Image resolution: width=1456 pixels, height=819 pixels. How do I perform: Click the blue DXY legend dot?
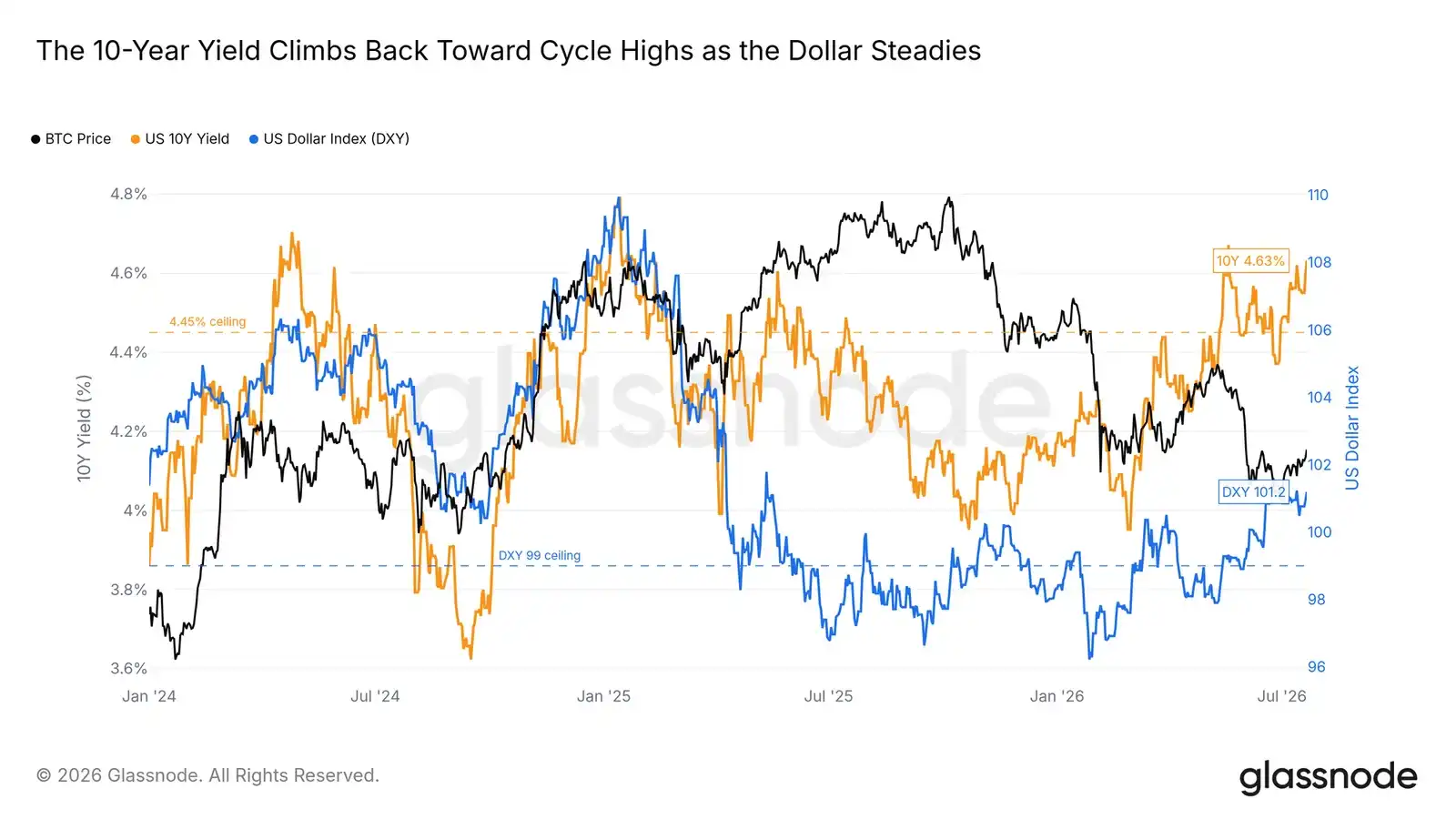(254, 139)
